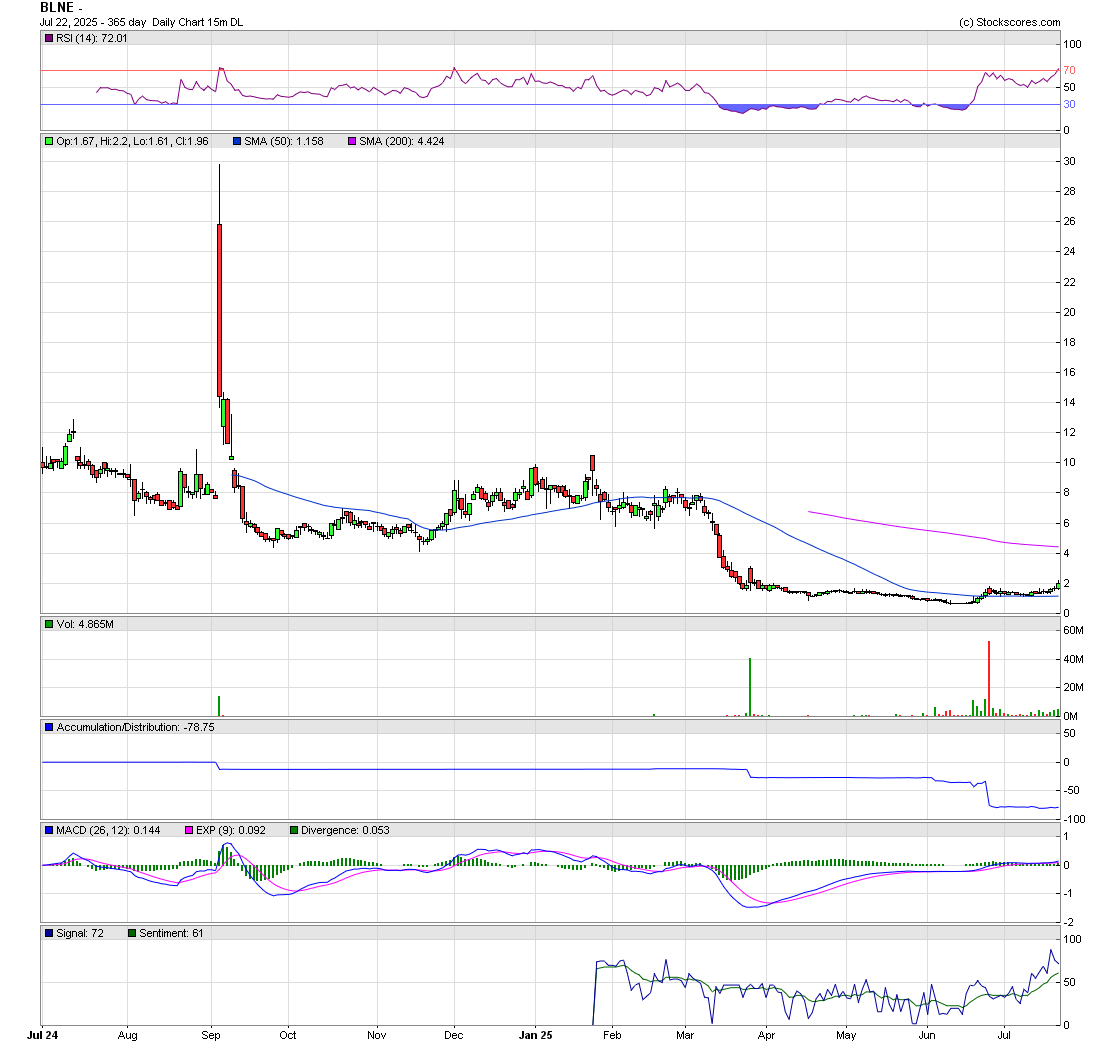Click the tall red late-June volume bar

pyautogui.click(x=989, y=679)
